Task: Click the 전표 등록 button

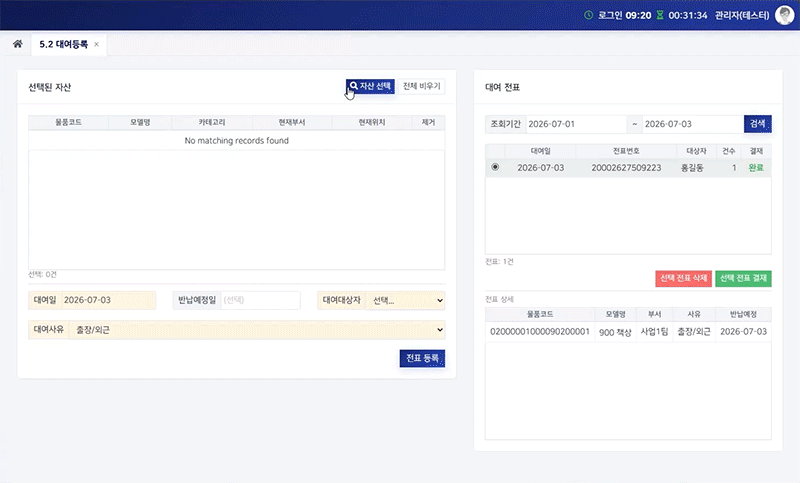Action: point(422,359)
